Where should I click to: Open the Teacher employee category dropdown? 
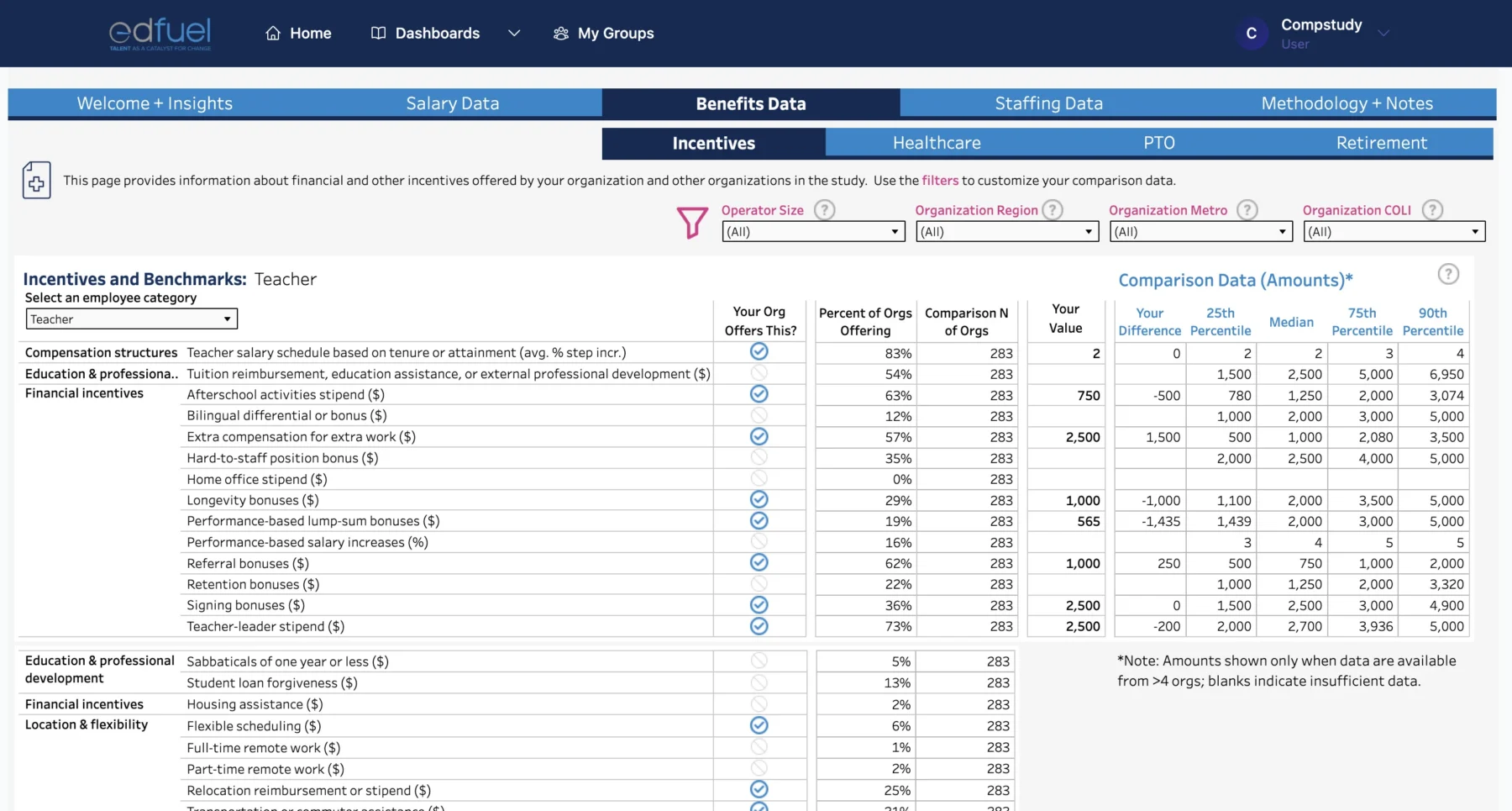click(132, 319)
